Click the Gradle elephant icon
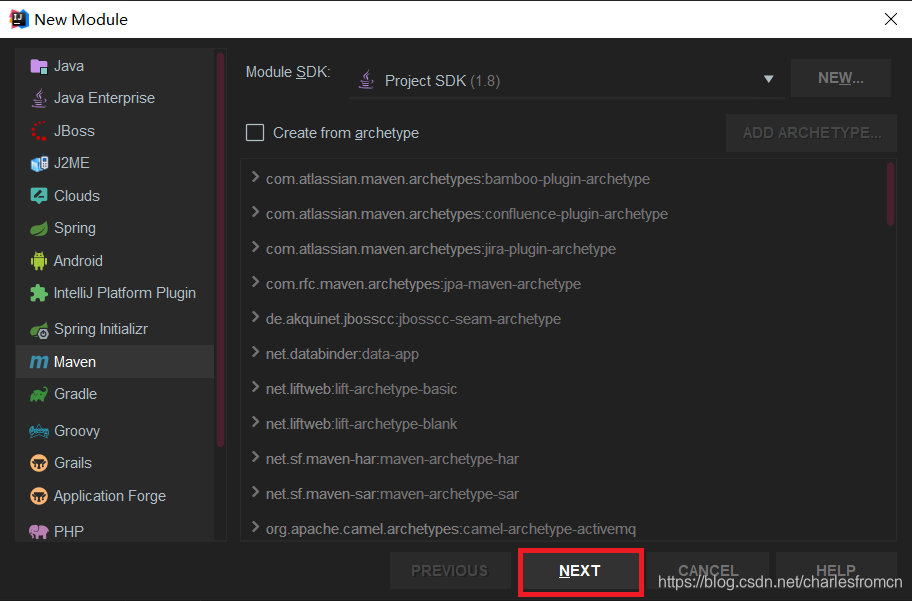The image size is (912, 601). [39, 394]
